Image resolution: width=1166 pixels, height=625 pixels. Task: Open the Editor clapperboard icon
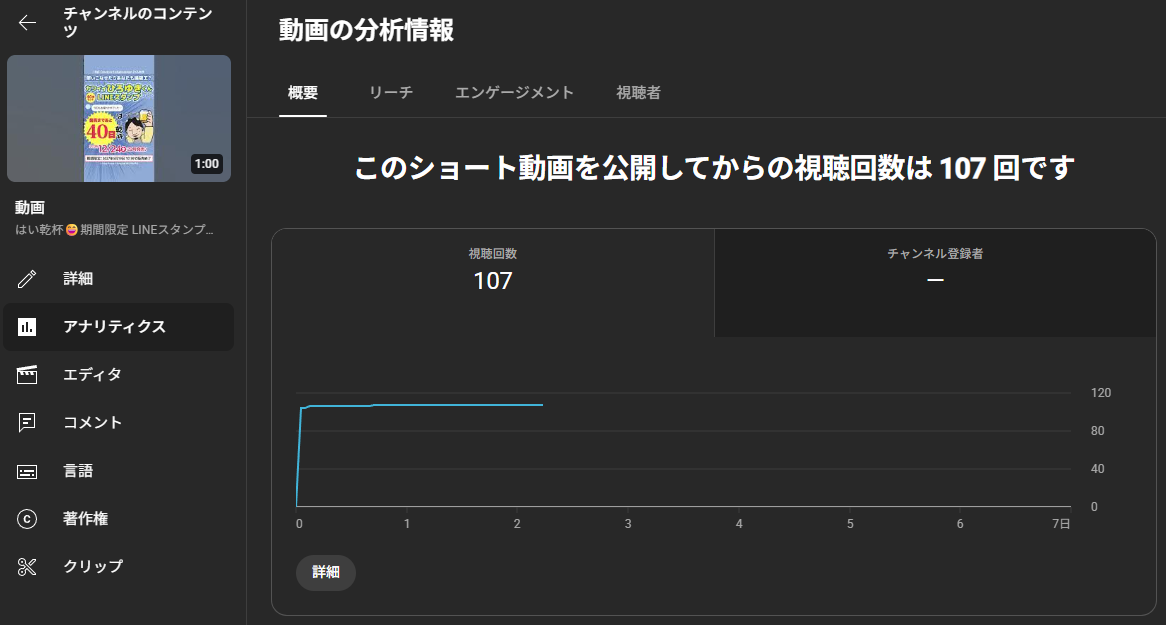pos(27,375)
